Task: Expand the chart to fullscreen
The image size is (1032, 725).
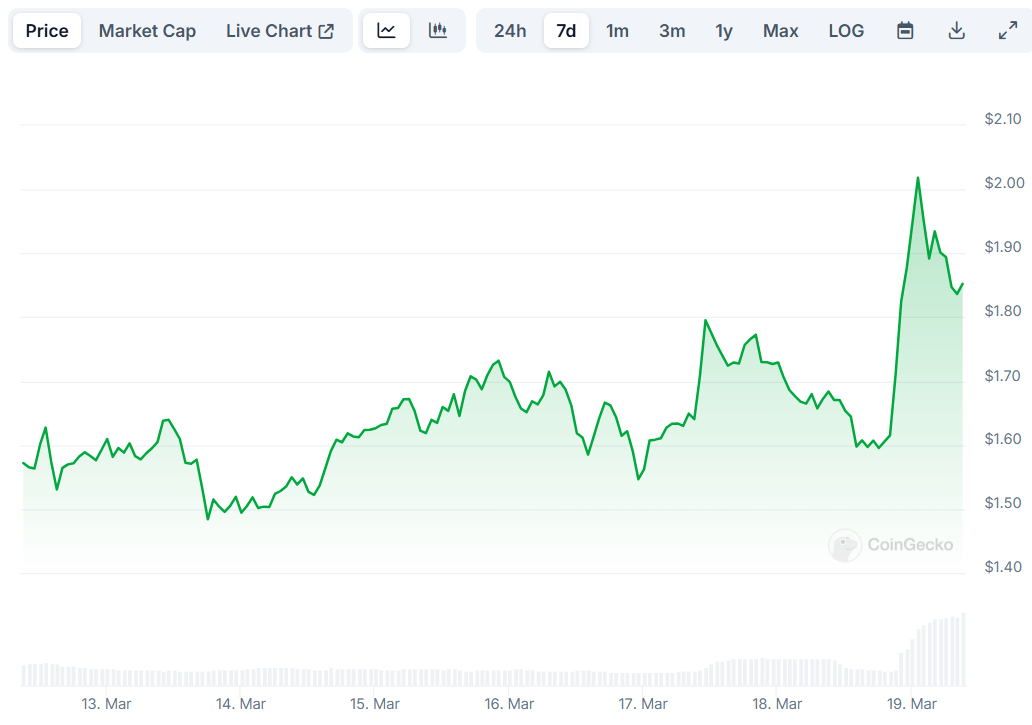Action: pyautogui.click(x=1008, y=31)
